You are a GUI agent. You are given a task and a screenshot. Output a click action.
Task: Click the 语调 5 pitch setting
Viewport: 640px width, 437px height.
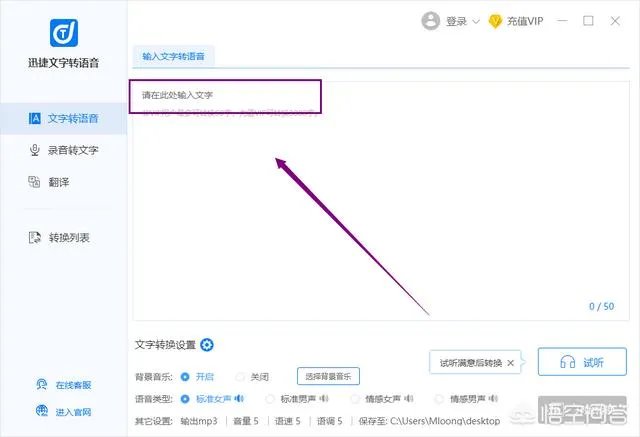(330, 421)
